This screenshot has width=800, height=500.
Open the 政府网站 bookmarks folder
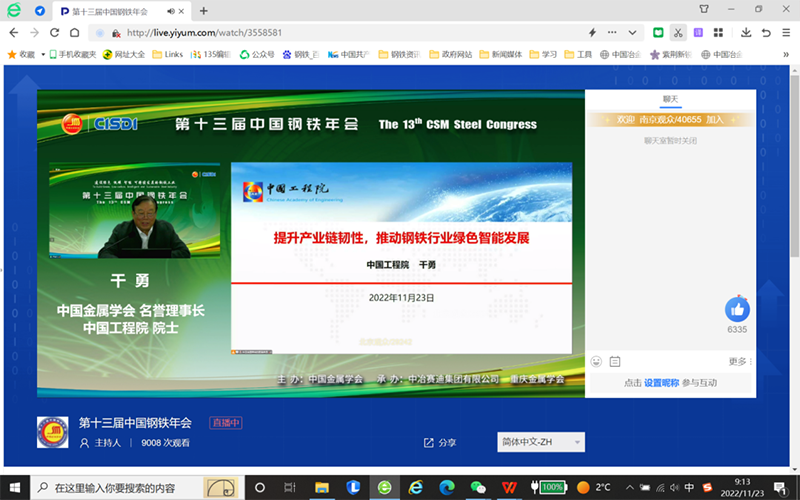450,54
